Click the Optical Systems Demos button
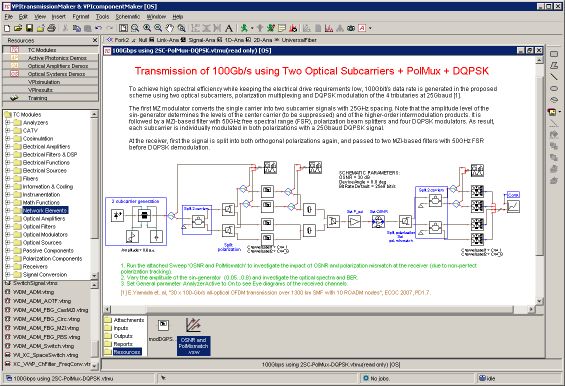Image resolution: width=565 pixels, height=386 pixels. 50,74
